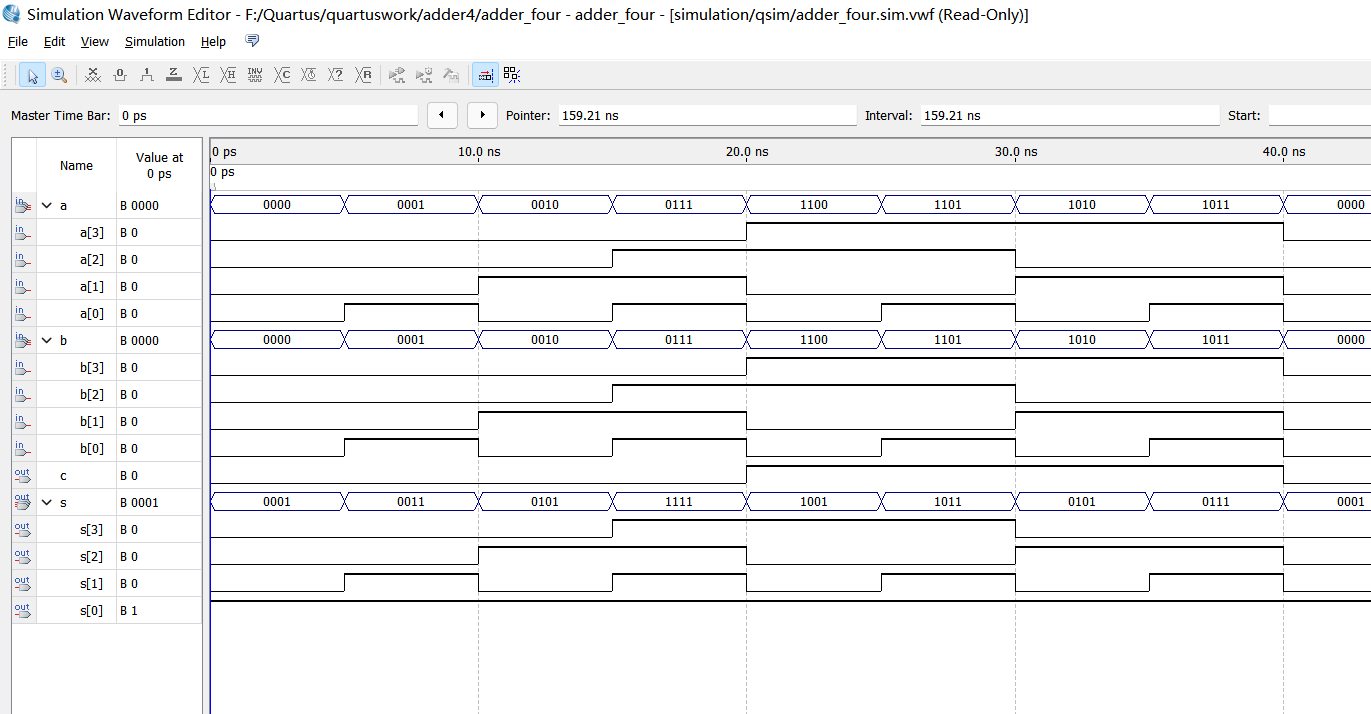Viewport: 1371px width, 714px height.
Task: Select signal s[0] row
Action: click(106, 610)
